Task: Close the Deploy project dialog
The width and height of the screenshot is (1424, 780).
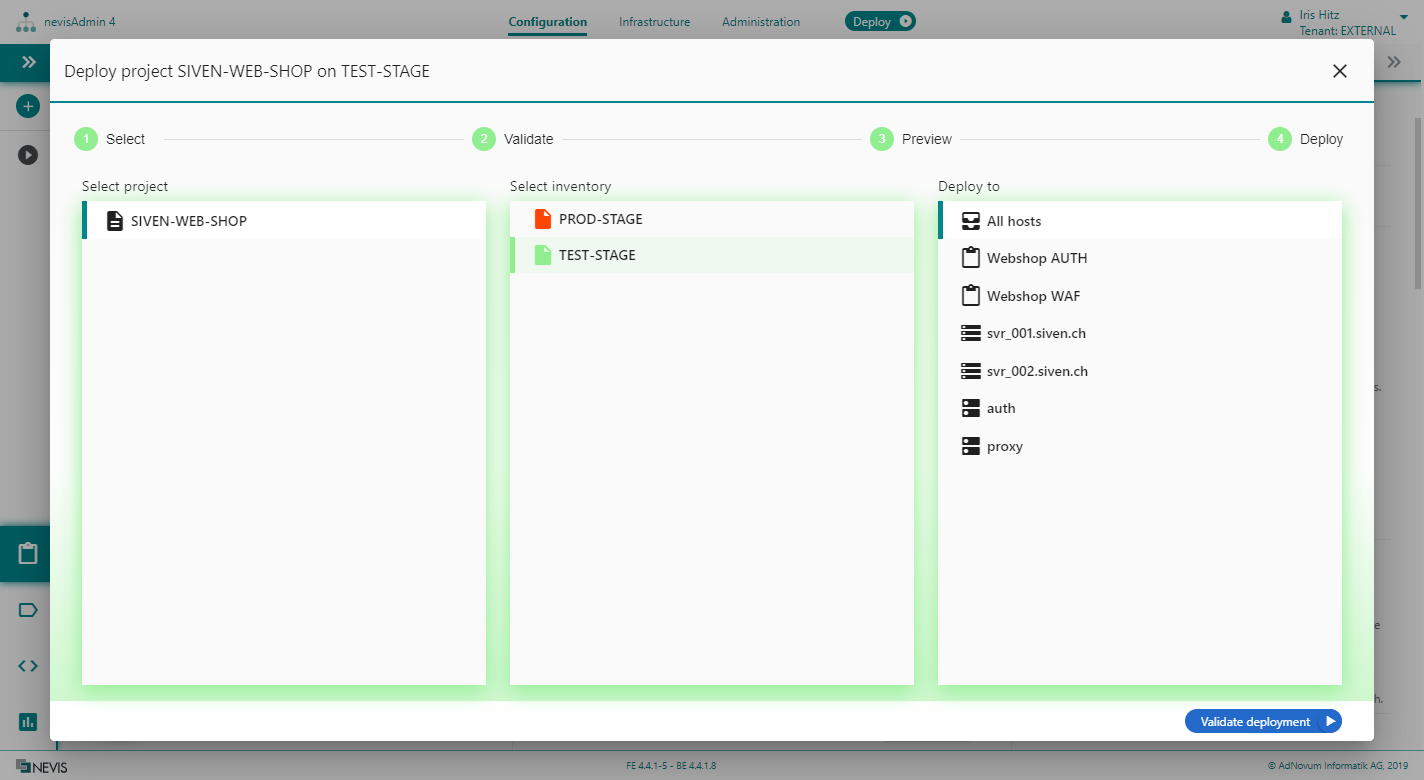Action: (x=1340, y=70)
